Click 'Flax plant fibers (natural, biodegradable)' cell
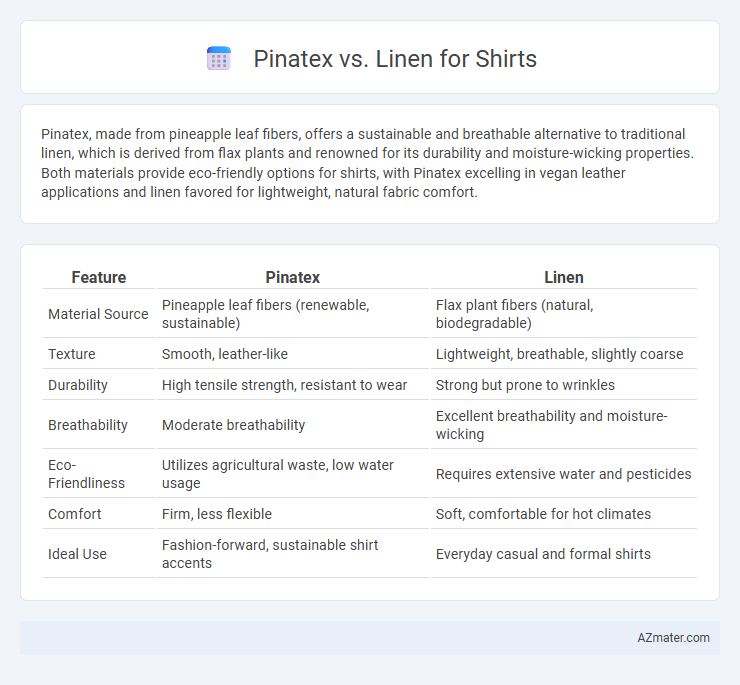The image size is (740, 685). pos(563,314)
